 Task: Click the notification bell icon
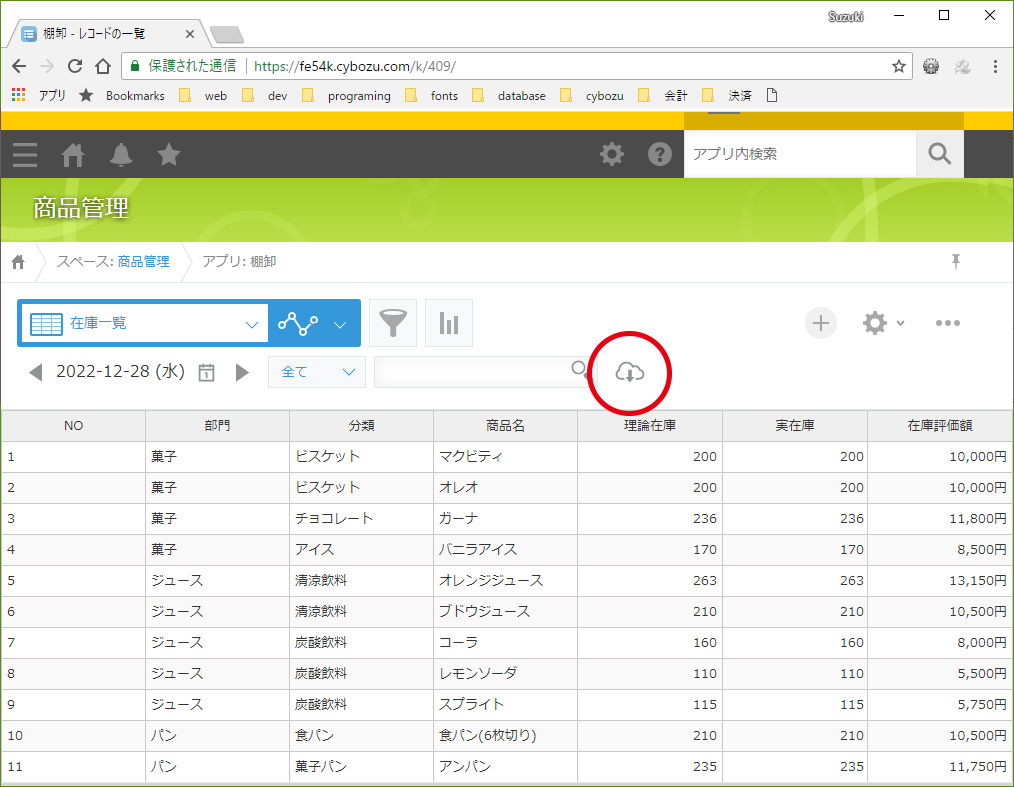pyautogui.click(x=121, y=155)
